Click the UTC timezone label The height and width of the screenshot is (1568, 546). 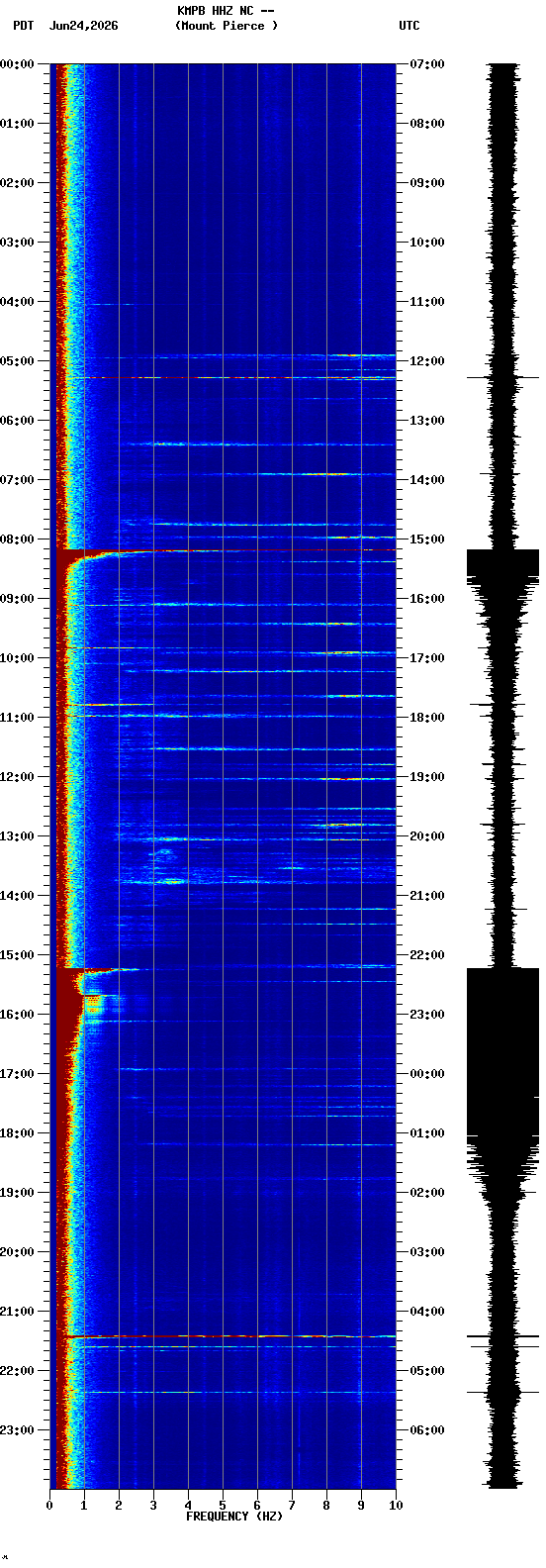[x=409, y=26]
